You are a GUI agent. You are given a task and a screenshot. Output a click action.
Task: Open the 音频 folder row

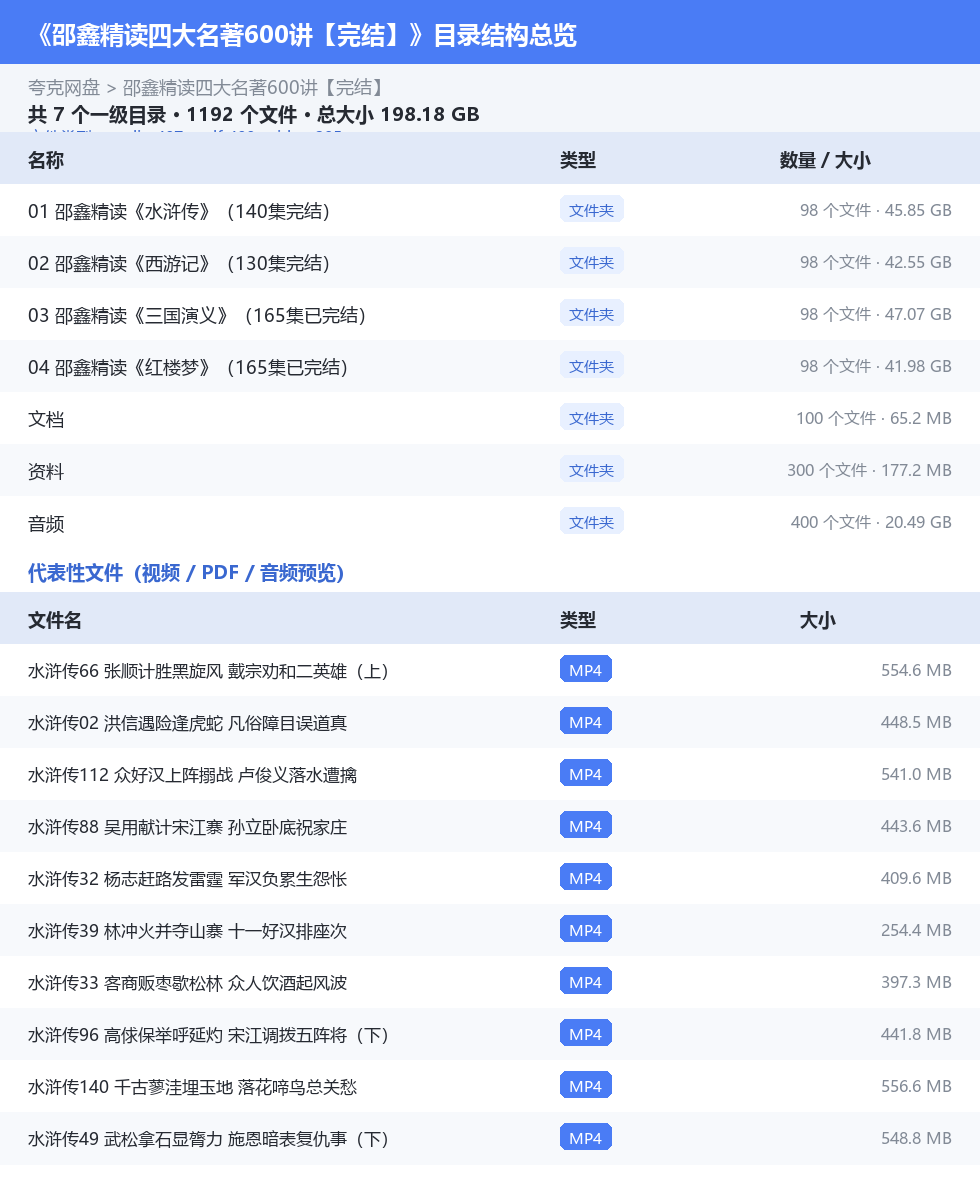point(490,522)
